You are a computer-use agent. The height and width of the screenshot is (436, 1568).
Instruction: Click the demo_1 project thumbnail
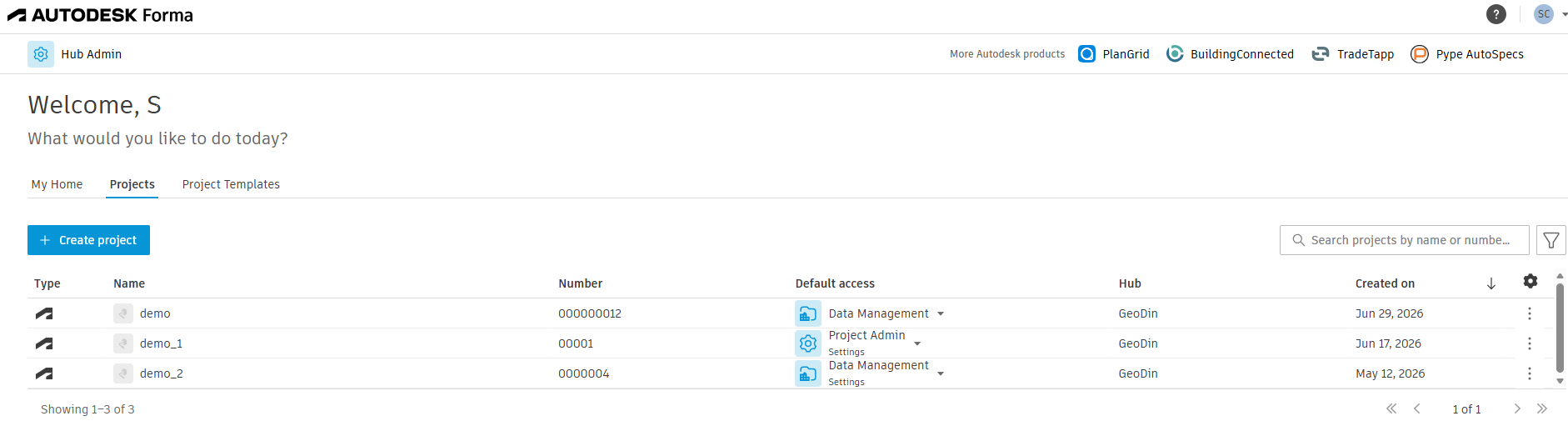pos(123,343)
